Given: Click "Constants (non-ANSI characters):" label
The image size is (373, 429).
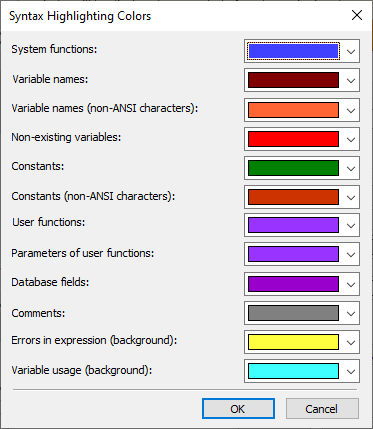Looking at the screenshot, I should [x=93, y=196].
